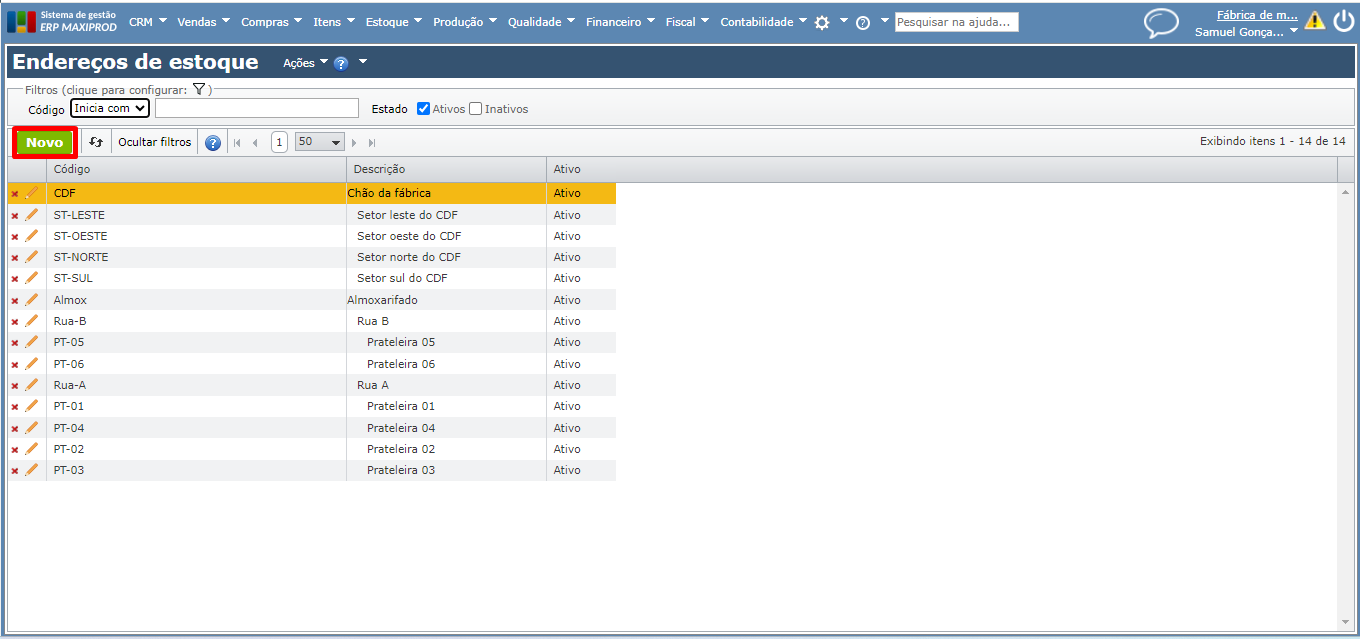The width and height of the screenshot is (1360, 639).
Task: Expand the top help menu dropdown arrow
Action: pos(884,20)
